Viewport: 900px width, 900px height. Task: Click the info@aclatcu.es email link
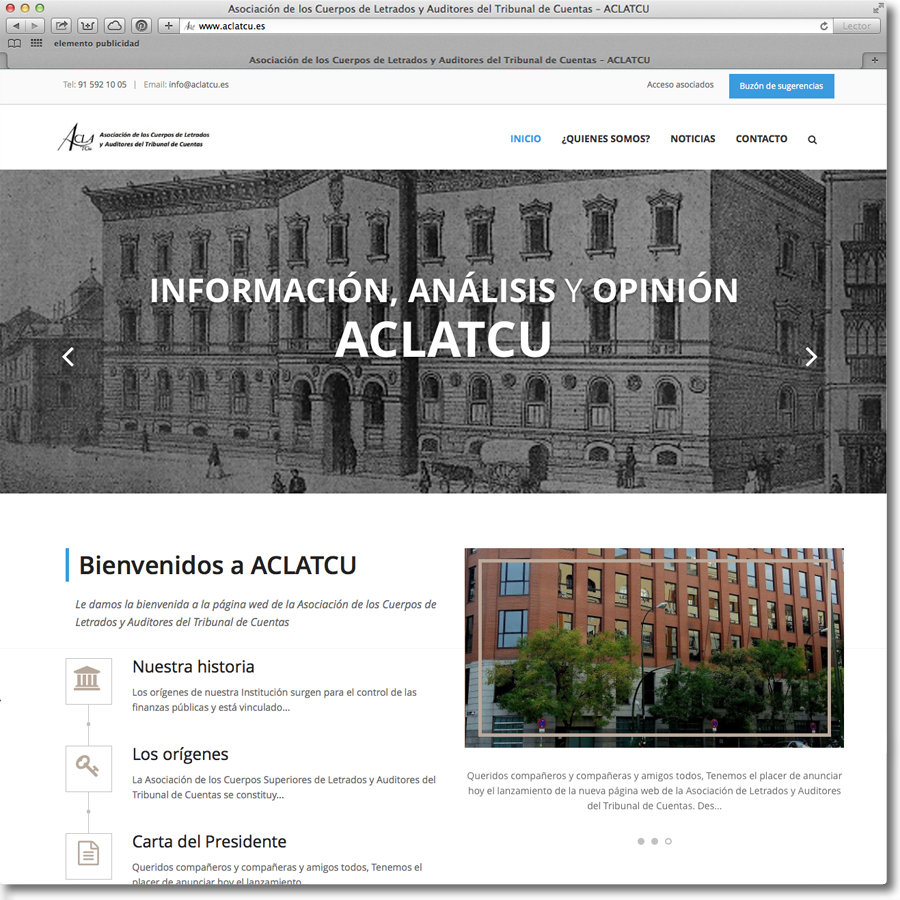point(199,85)
